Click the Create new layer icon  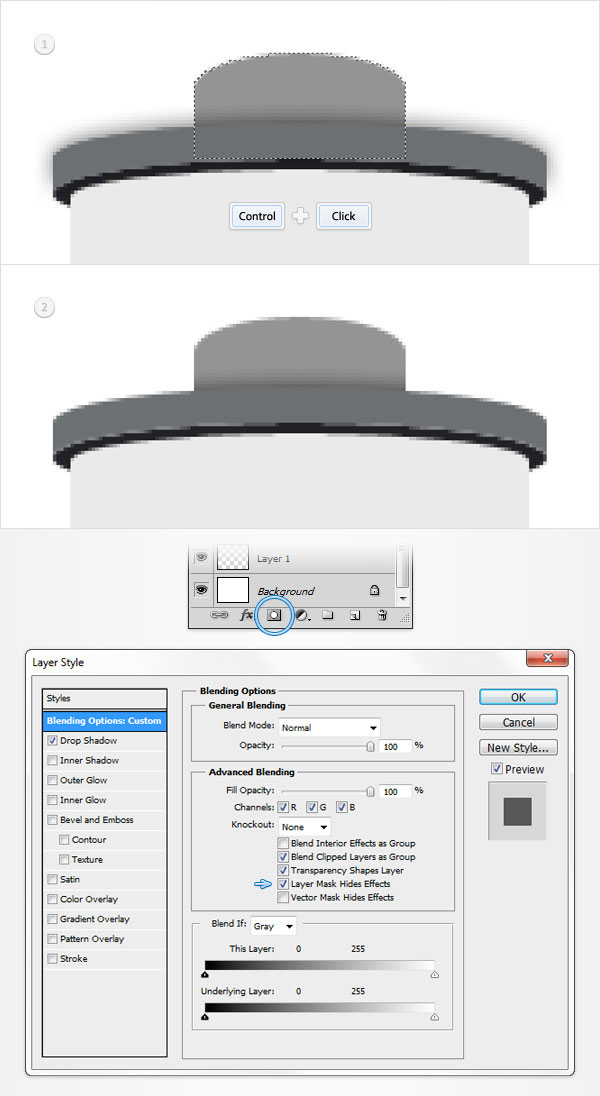355,616
